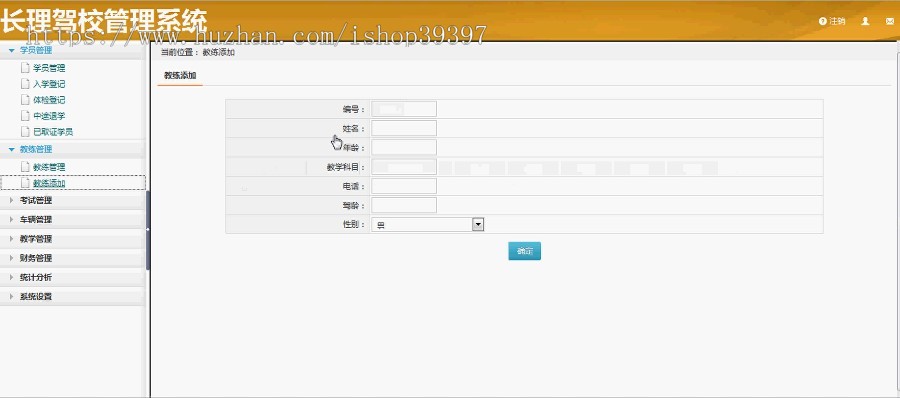Click the 注销 logout link in header
900x398 pixels.
click(x=832, y=21)
